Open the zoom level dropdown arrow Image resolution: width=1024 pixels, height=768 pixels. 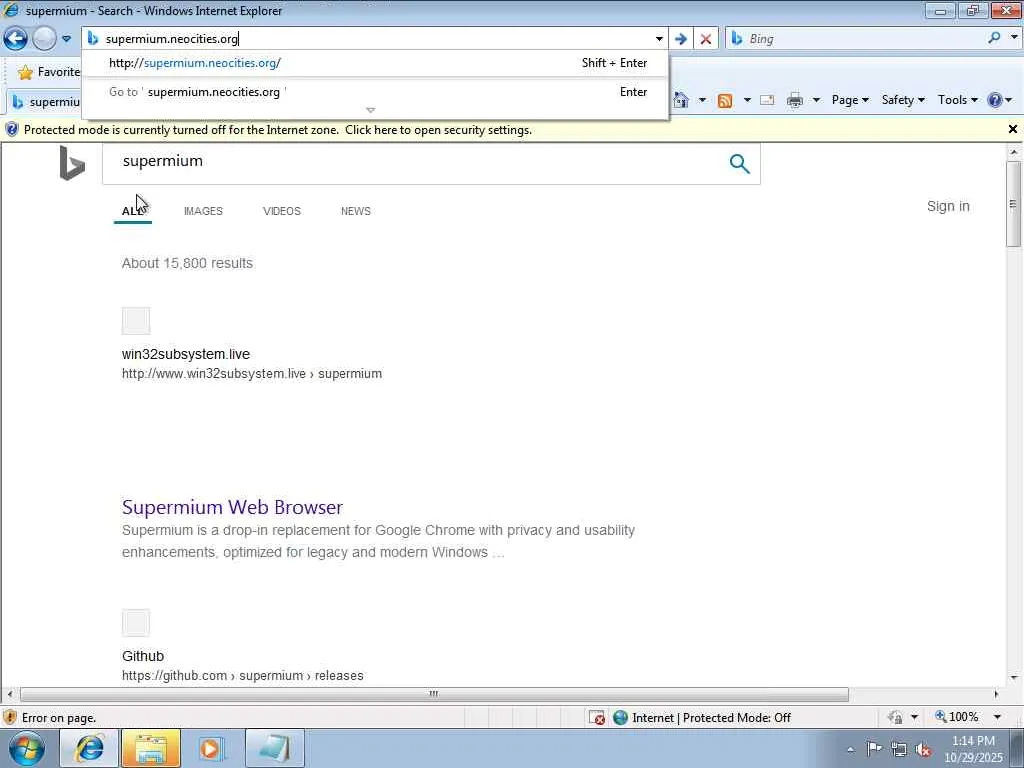(x=997, y=717)
